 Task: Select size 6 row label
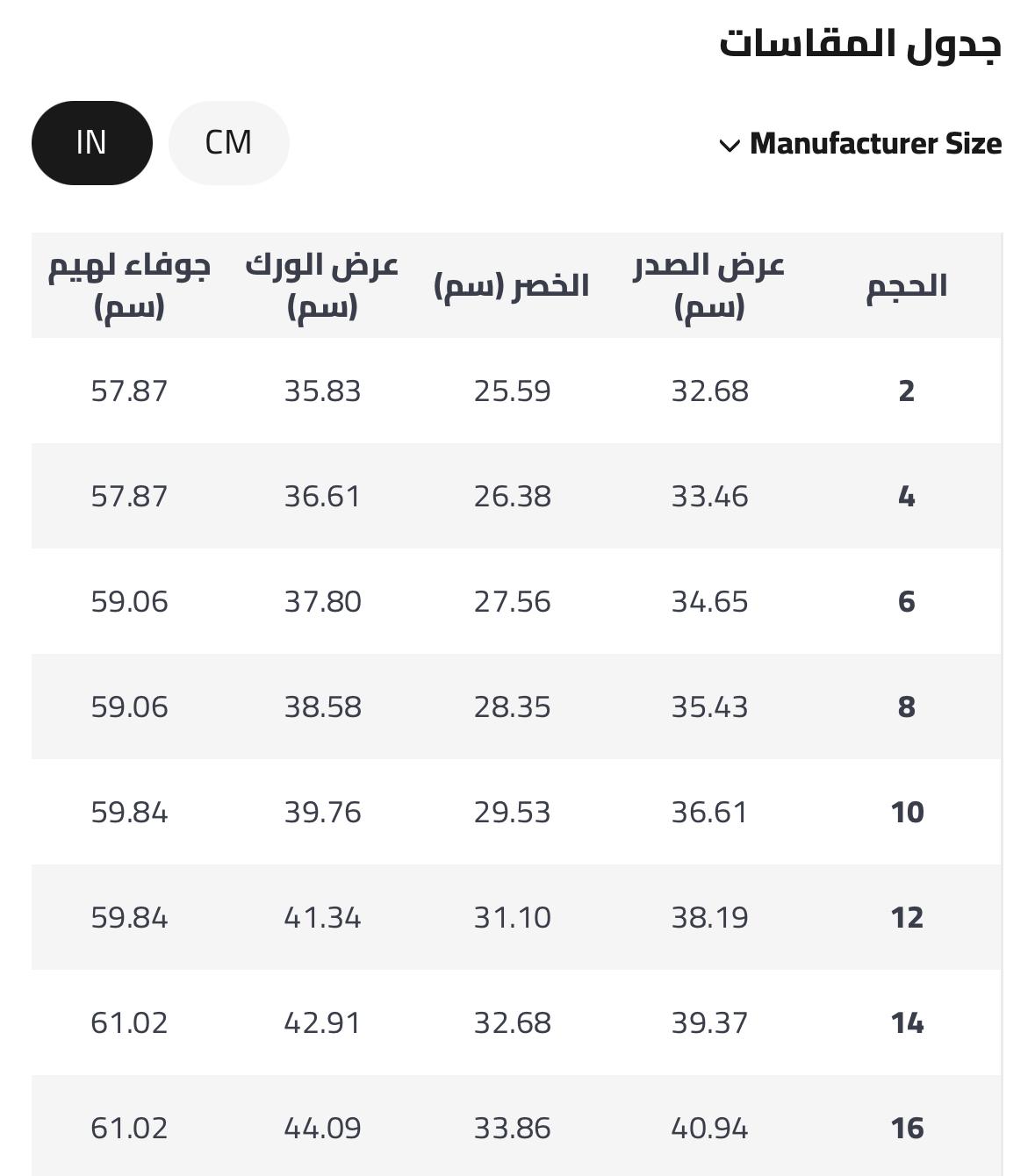click(x=906, y=602)
